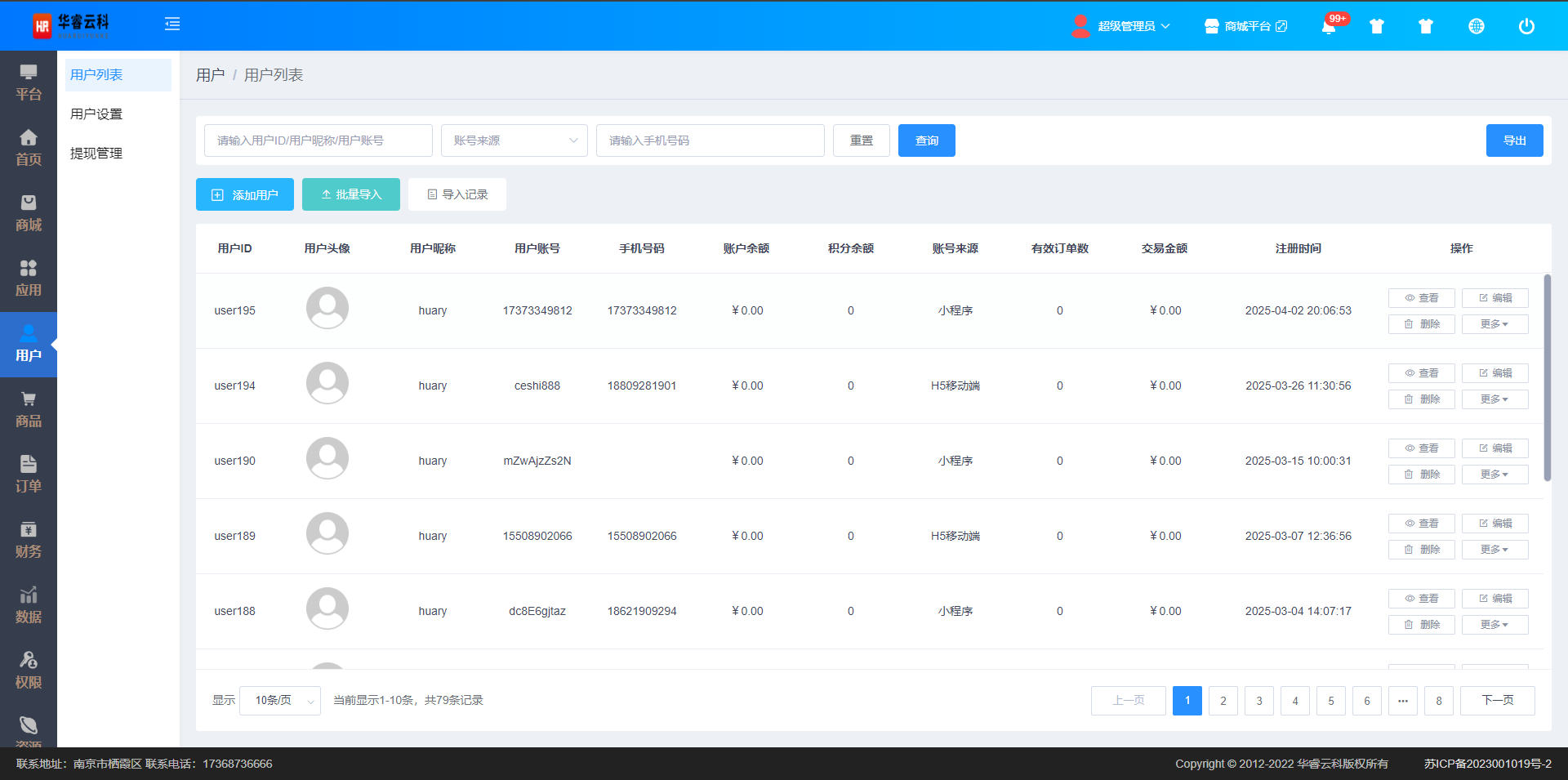Change the 10条/页 page size dropdown
The height and width of the screenshot is (780, 1568).
279,700
